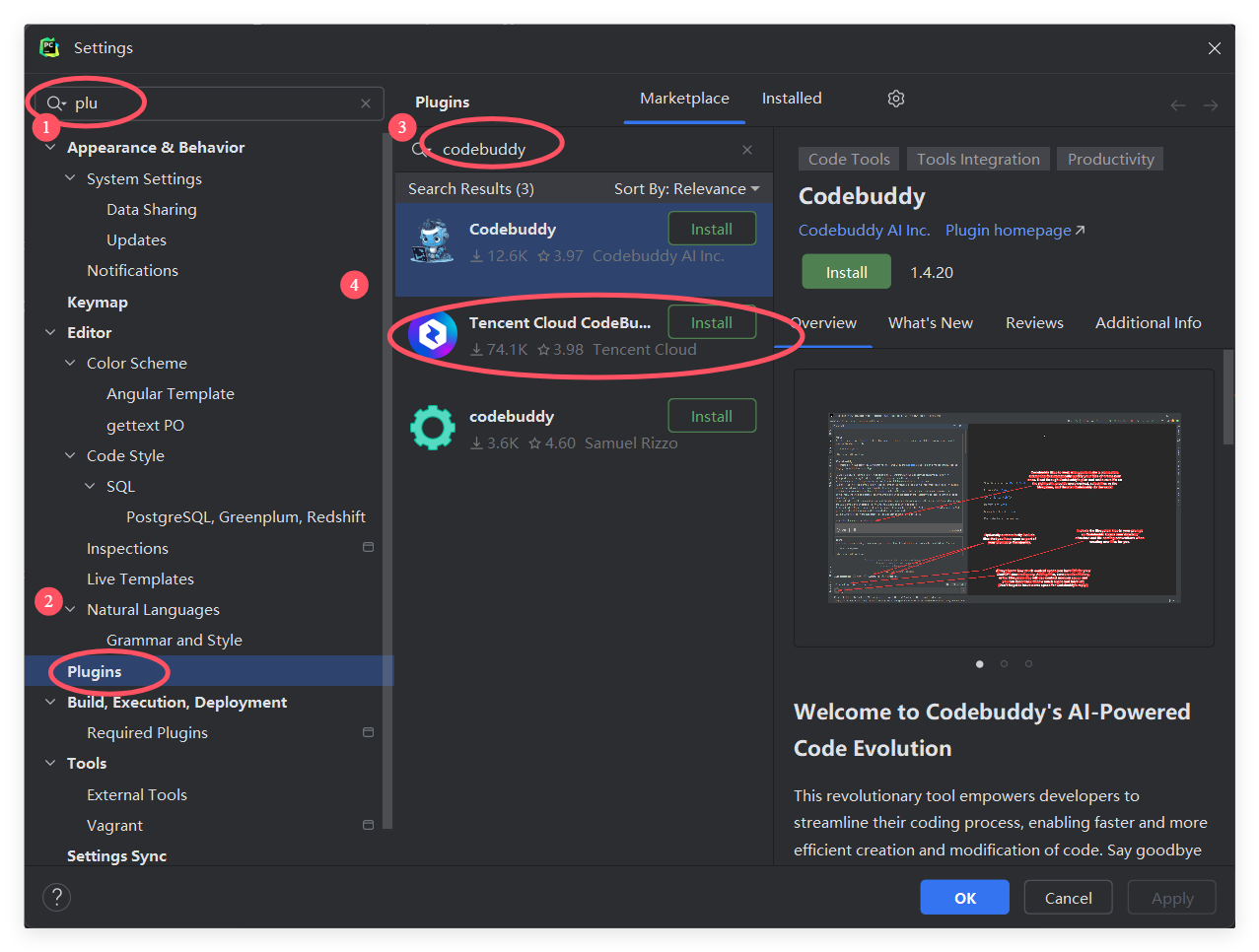Install the Codebuddy plugin from the list
This screenshot has height=952, width=1259.
712,229
